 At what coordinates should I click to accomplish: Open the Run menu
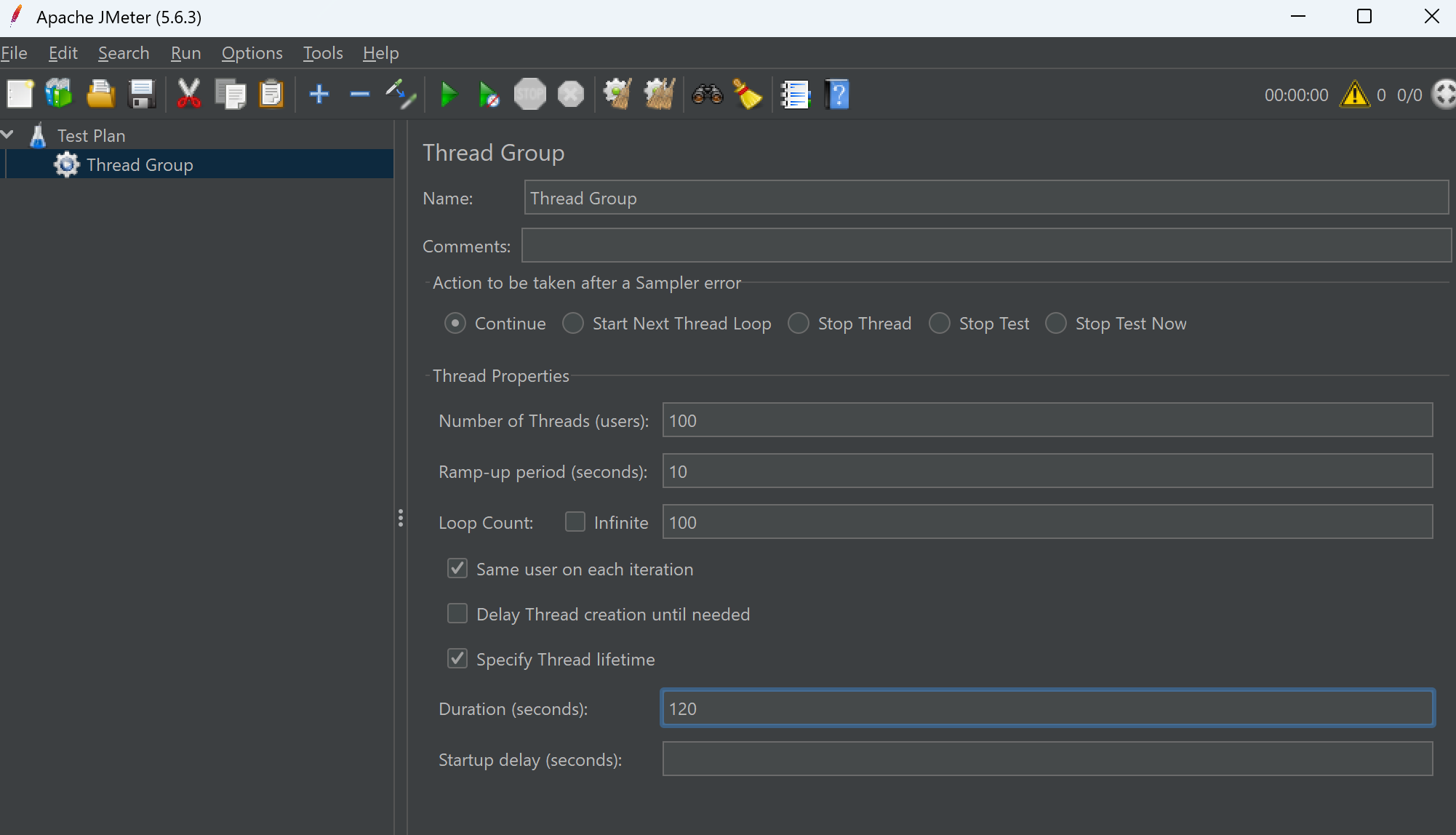pos(185,53)
